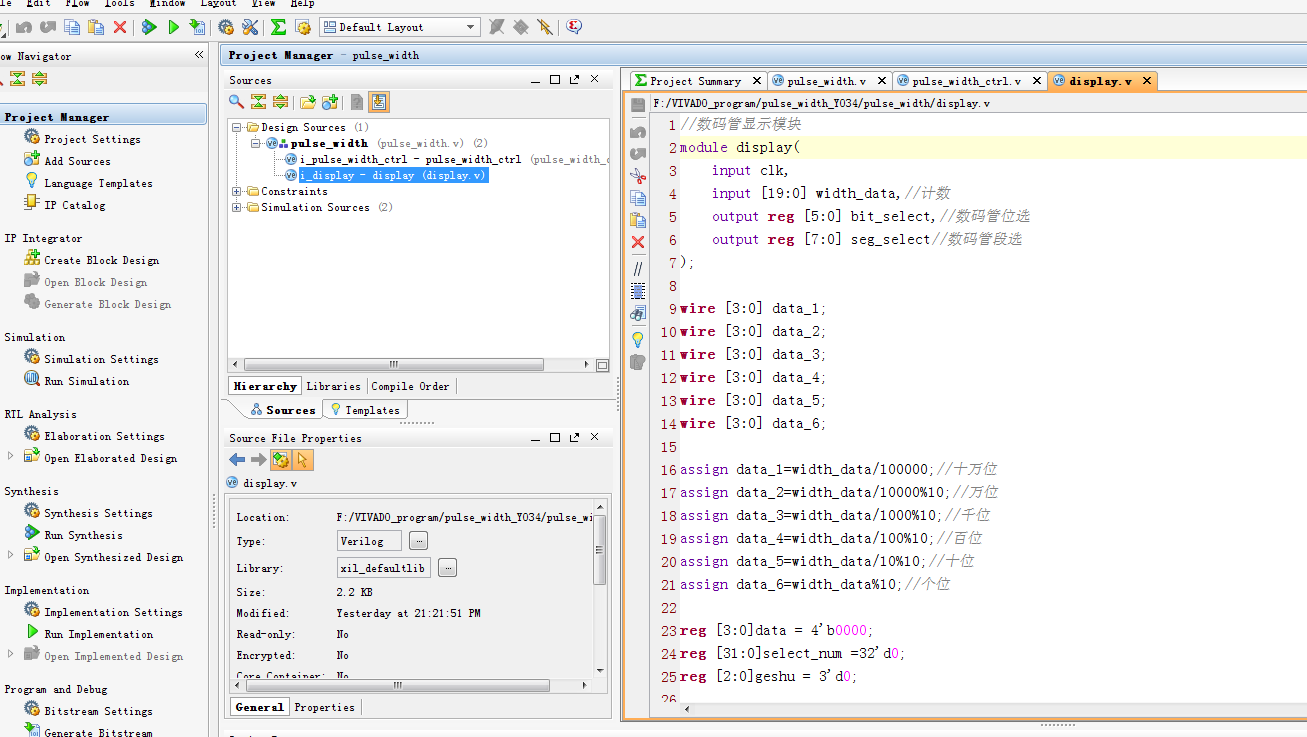Click the ellipsis button next to Library field
The height and width of the screenshot is (737, 1307).
pyautogui.click(x=447, y=568)
